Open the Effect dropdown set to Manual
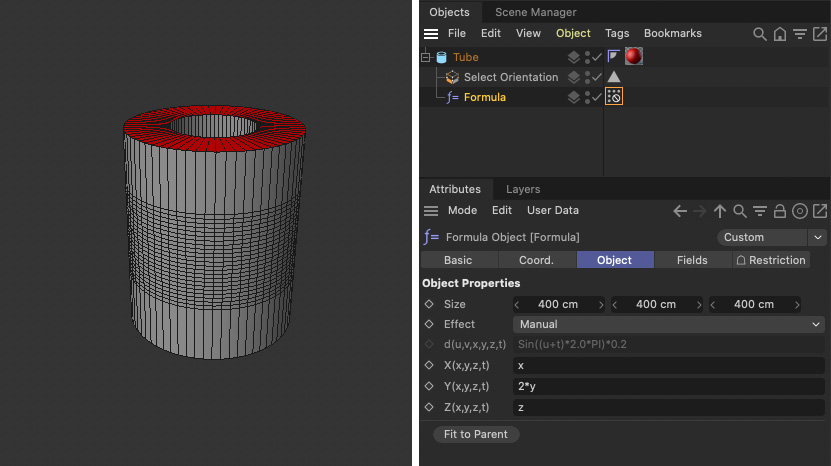This screenshot has width=831, height=466. click(x=668, y=324)
